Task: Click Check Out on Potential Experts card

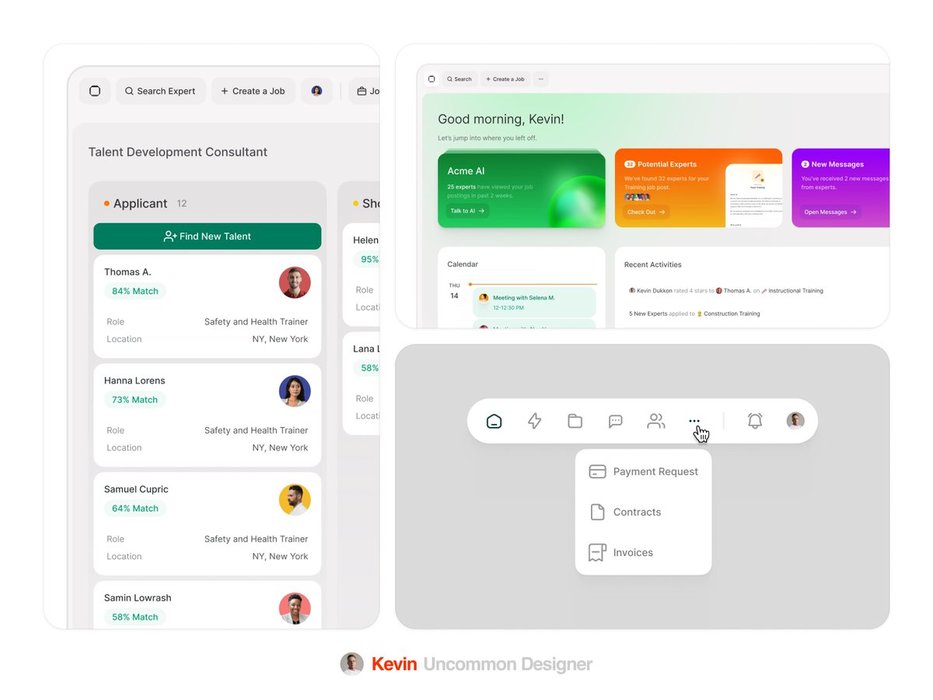Action: (645, 212)
